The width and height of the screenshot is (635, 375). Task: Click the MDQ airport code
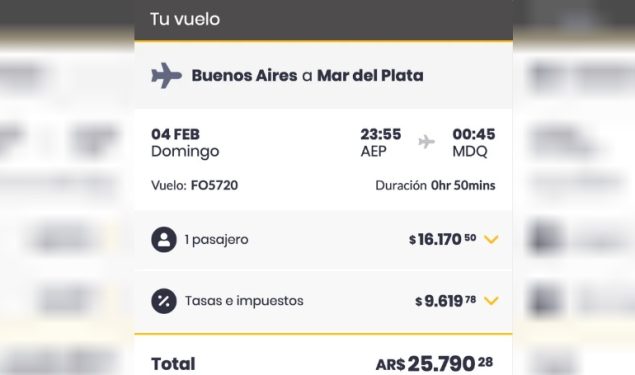pos(470,151)
